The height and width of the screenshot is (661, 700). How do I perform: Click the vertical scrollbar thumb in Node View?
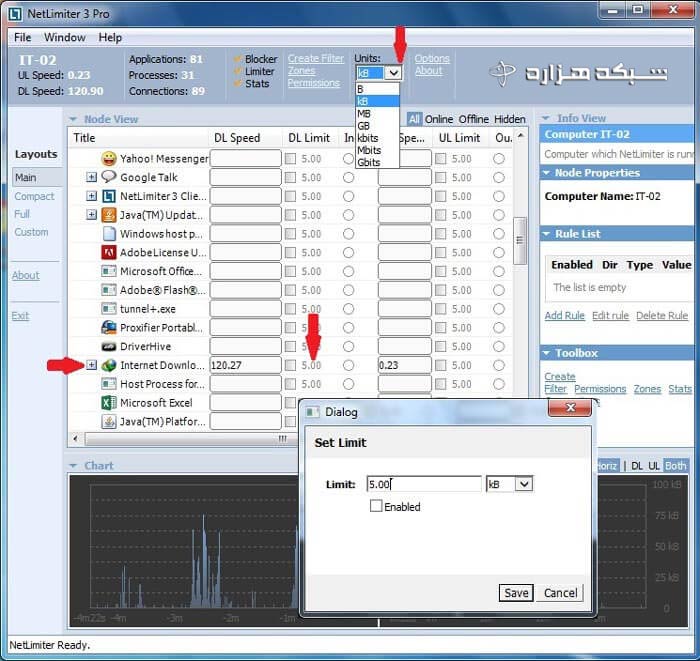(x=520, y=240)
